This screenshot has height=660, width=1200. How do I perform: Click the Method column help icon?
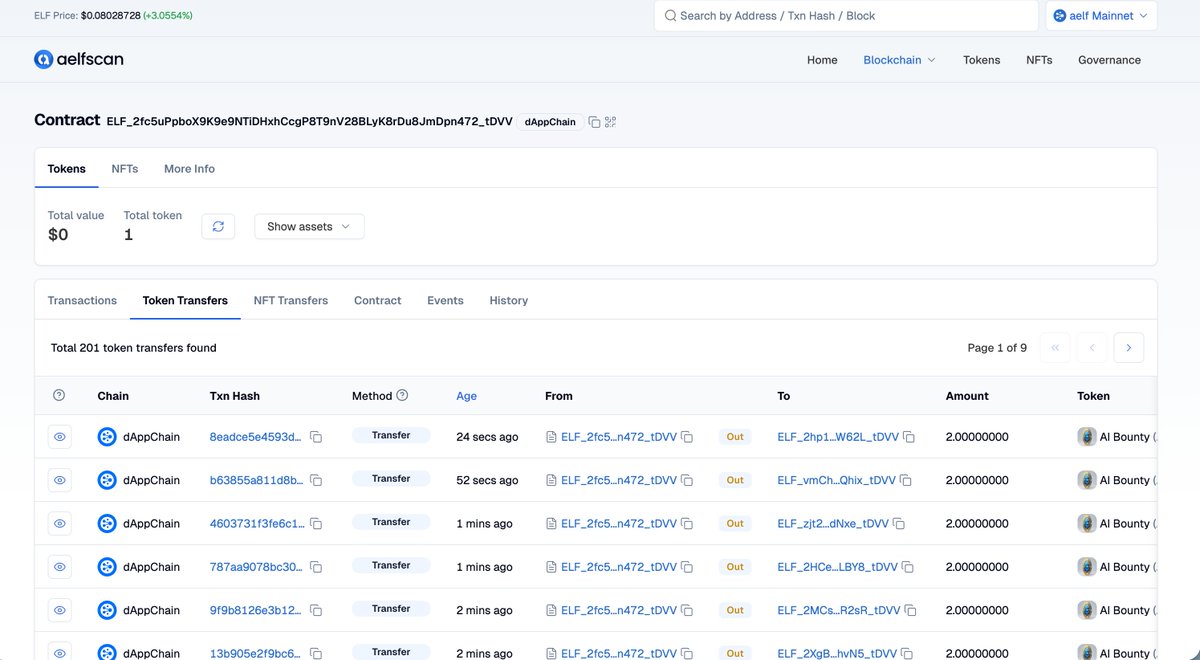click(x=402, y=396)
